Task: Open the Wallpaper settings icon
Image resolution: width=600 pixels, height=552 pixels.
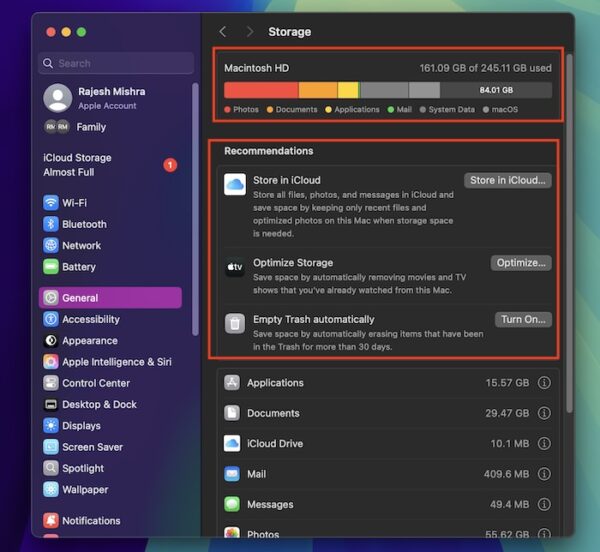Action: point(51,490)
